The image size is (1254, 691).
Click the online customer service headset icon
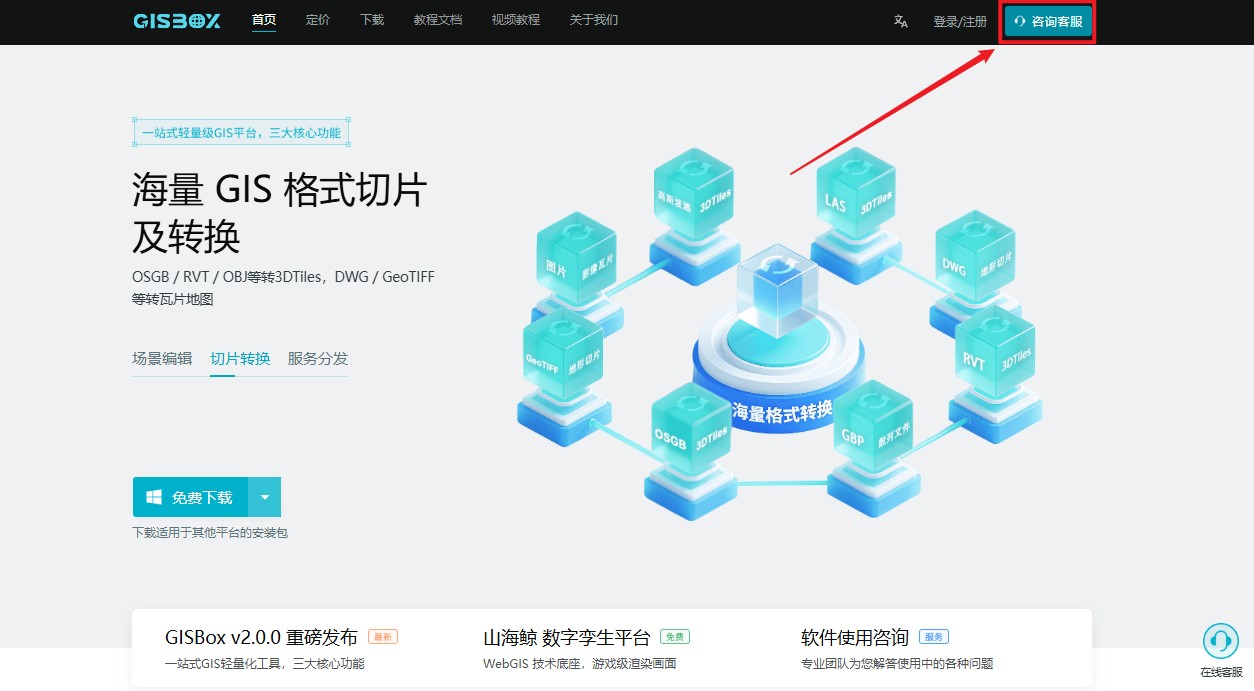pyautogui.click(x=1220, y=641)
